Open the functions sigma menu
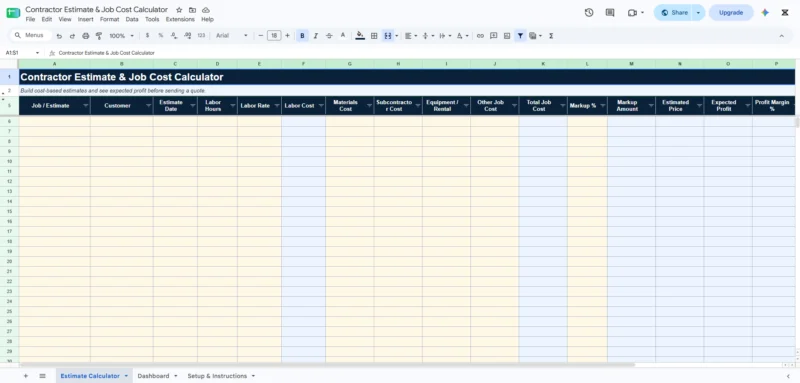 click(551, 36)
